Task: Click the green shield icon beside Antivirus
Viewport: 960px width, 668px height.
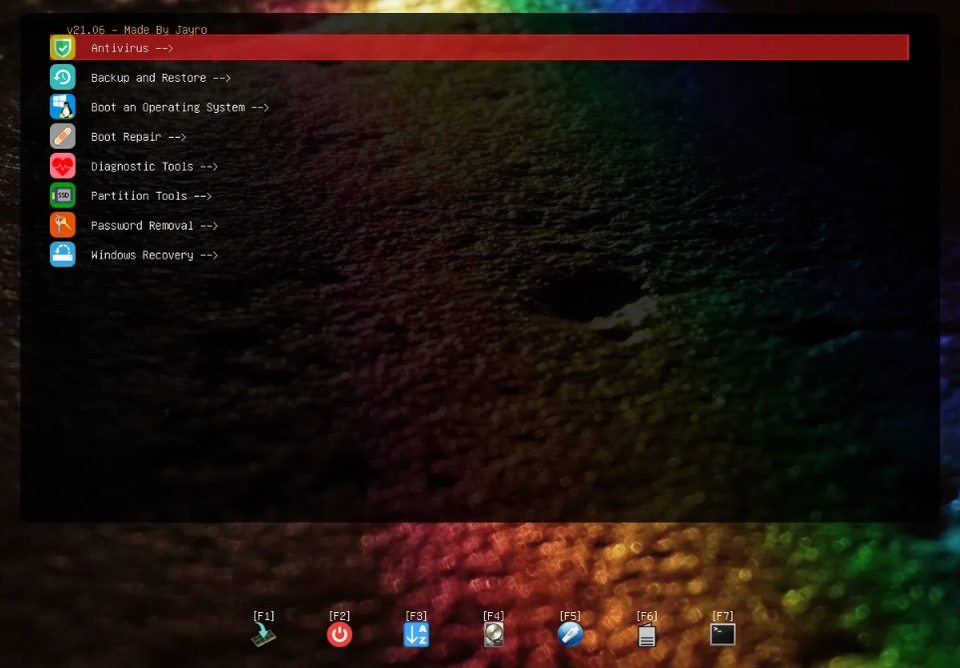Action: [x=62, y=48]
